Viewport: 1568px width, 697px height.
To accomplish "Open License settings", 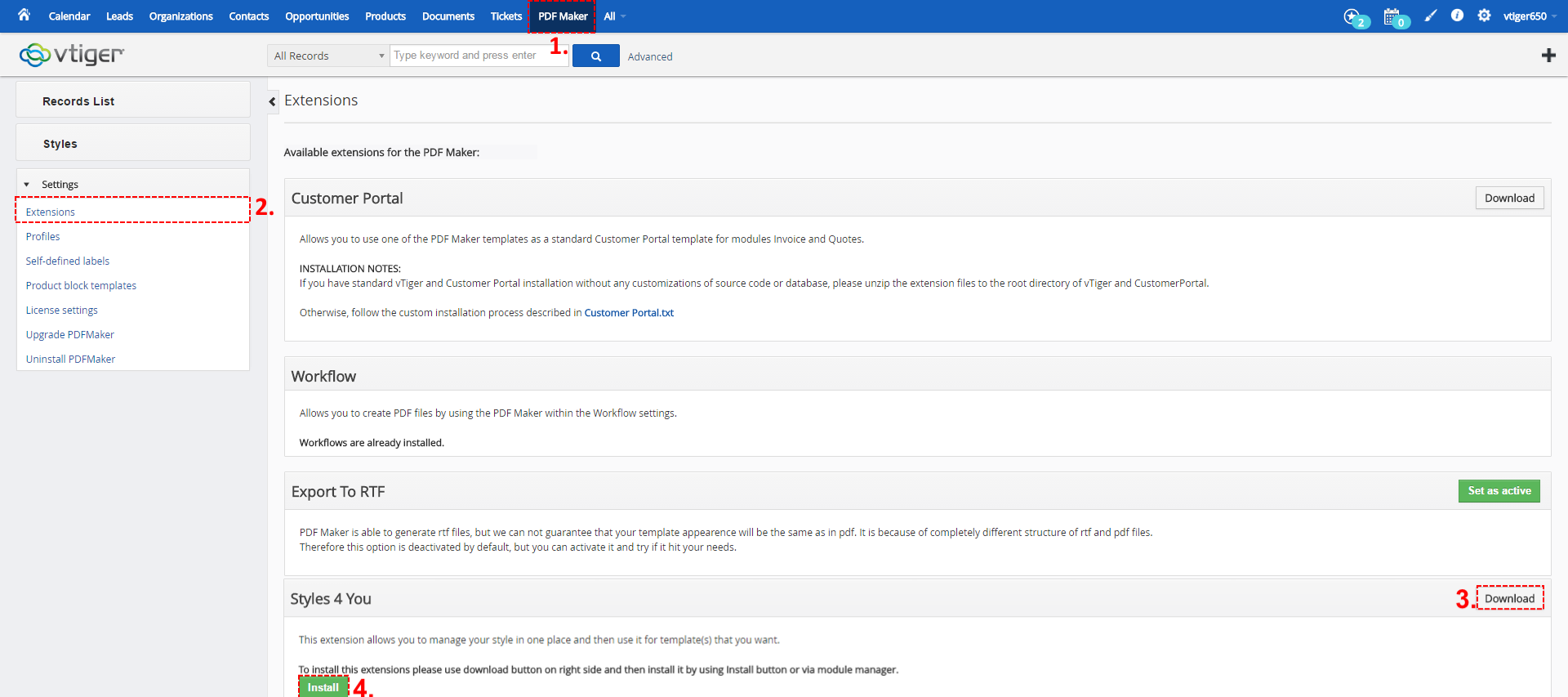I will tap(61, 310).
